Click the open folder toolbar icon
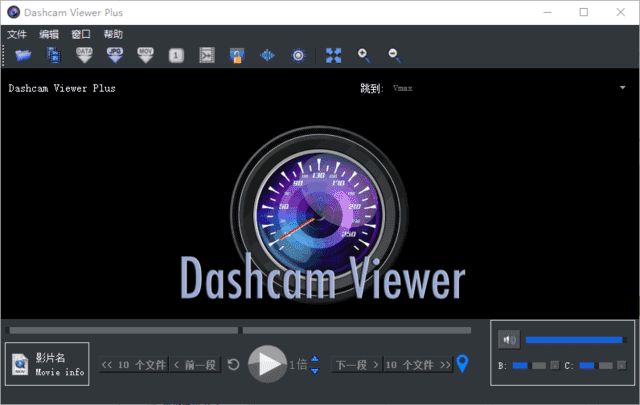This screenshot has width=640, height=405. click(21, 55)
